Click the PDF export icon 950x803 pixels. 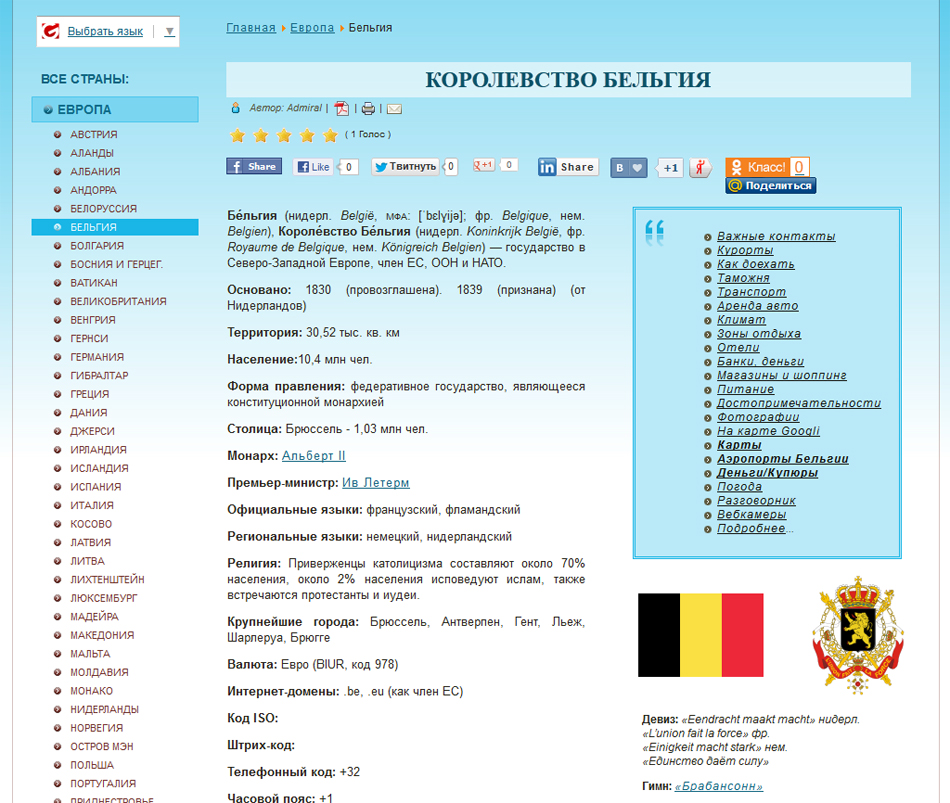(x=342, y=108)
